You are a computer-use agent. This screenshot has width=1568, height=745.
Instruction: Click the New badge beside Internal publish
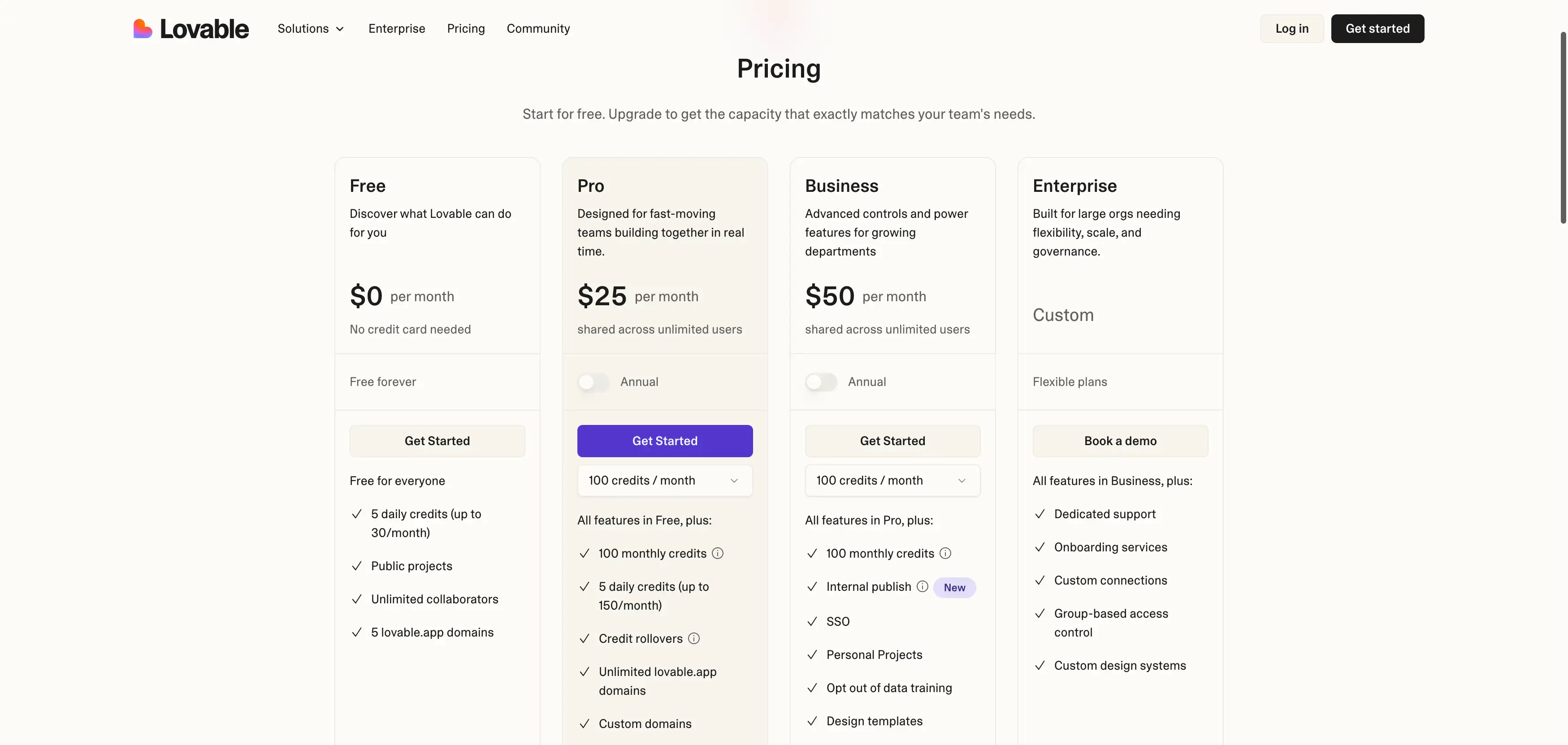954,587
